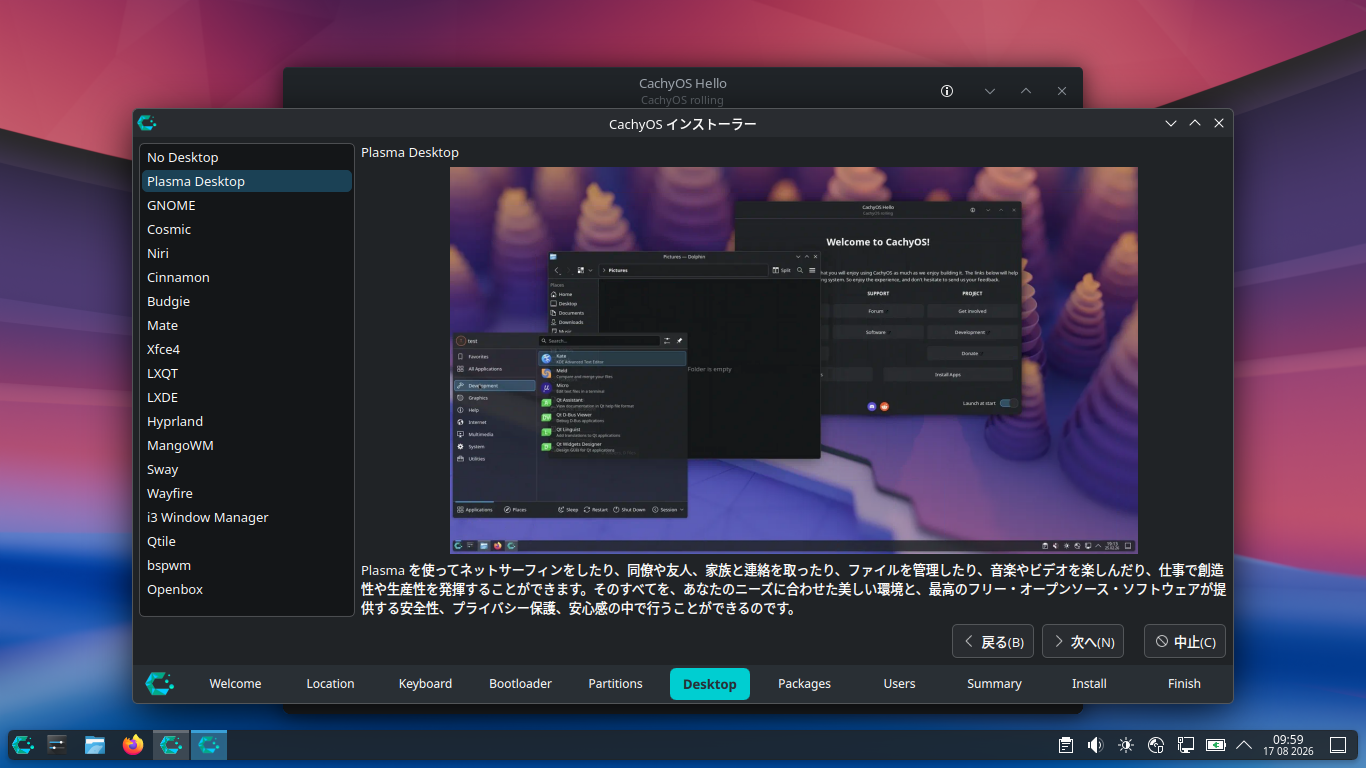Go to the Install step

coord(1089,684)
